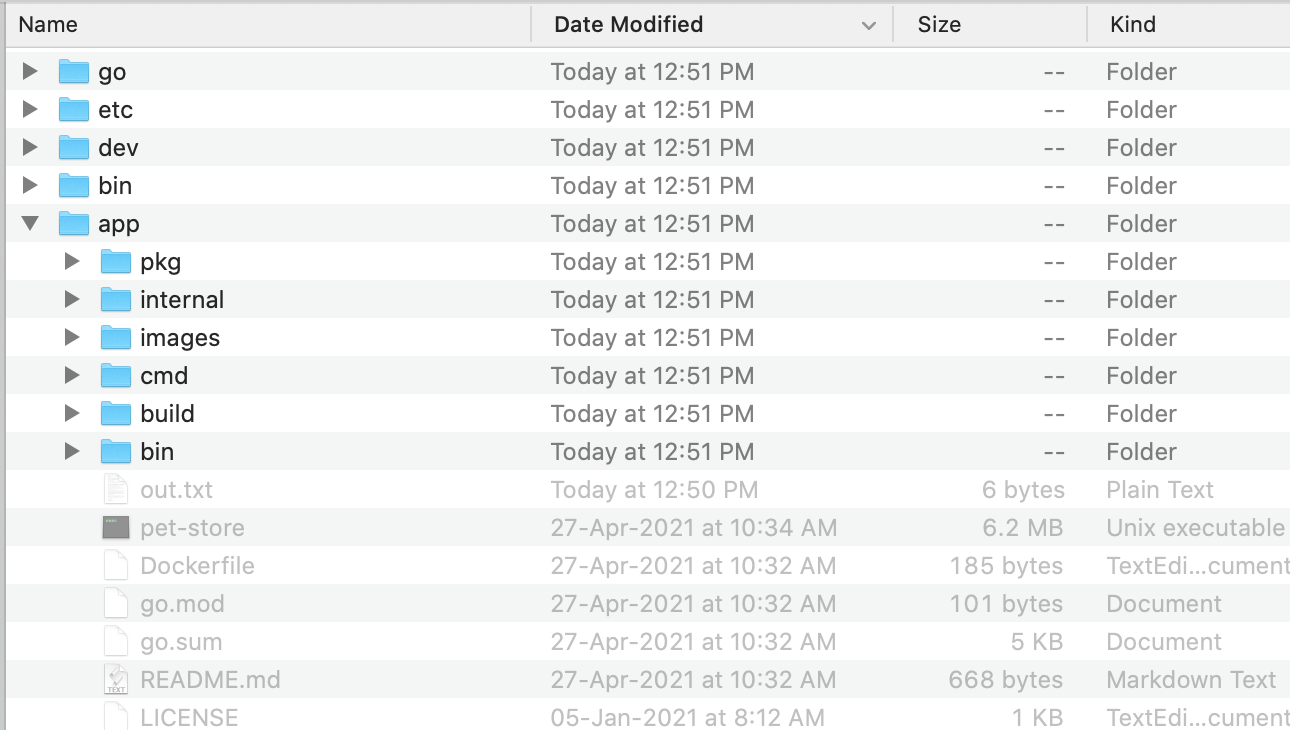The image size is (1290, 730).
Task: Select the go.sum document icon
Action: (x=116, y=641)
